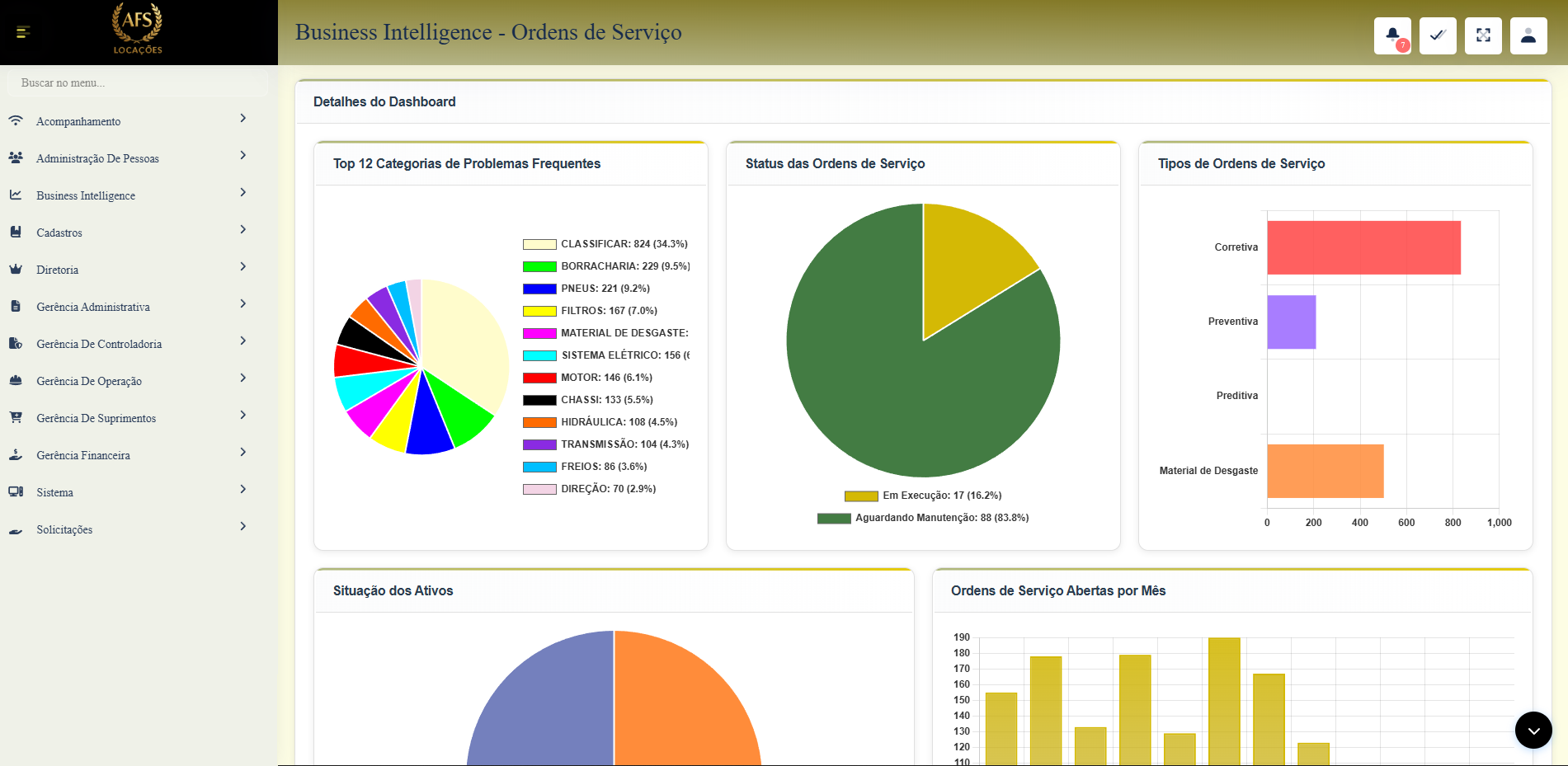Select the Business Intelligence chart icon

click(16, 193)
